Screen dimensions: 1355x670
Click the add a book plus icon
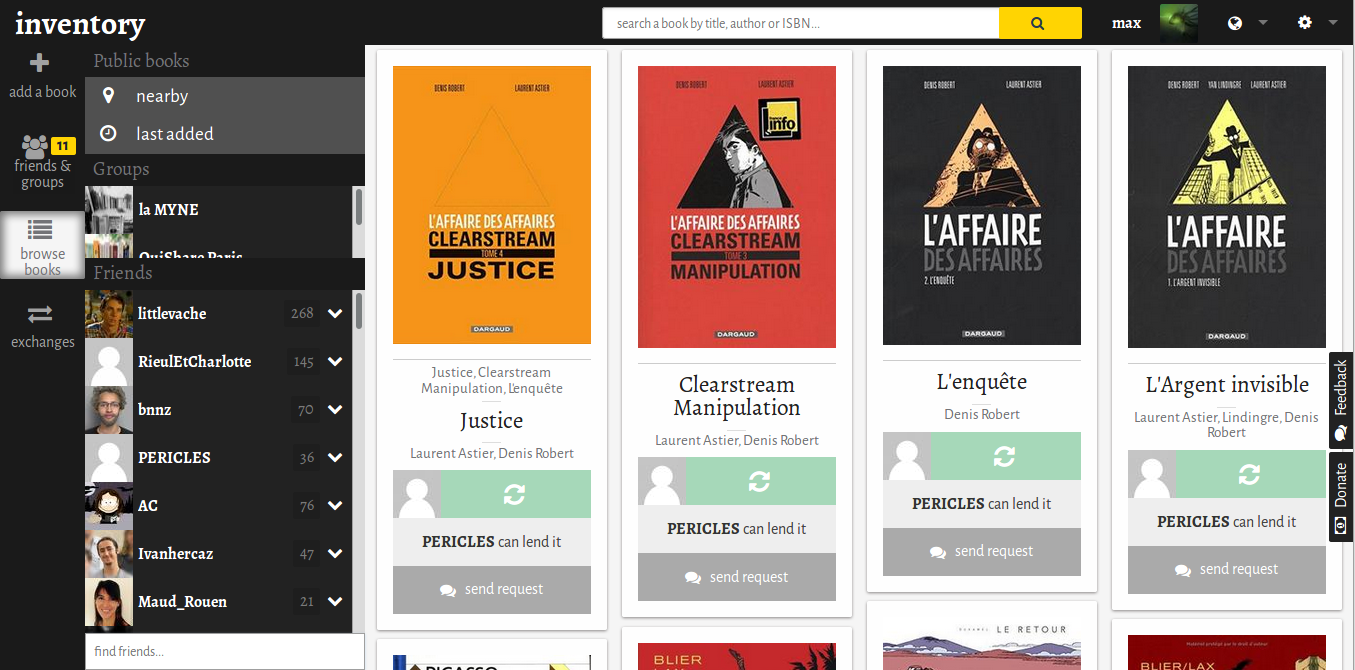[40, 63]
